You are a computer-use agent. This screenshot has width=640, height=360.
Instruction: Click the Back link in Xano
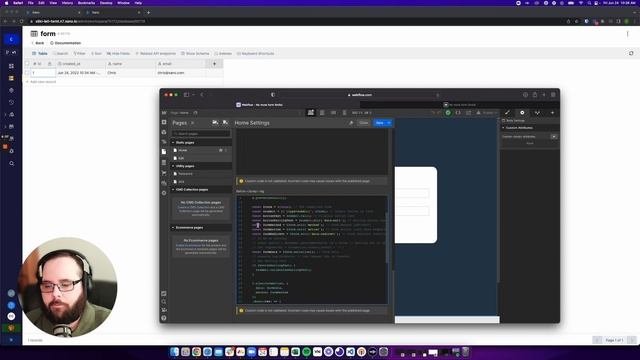click(x=38, y=43)
